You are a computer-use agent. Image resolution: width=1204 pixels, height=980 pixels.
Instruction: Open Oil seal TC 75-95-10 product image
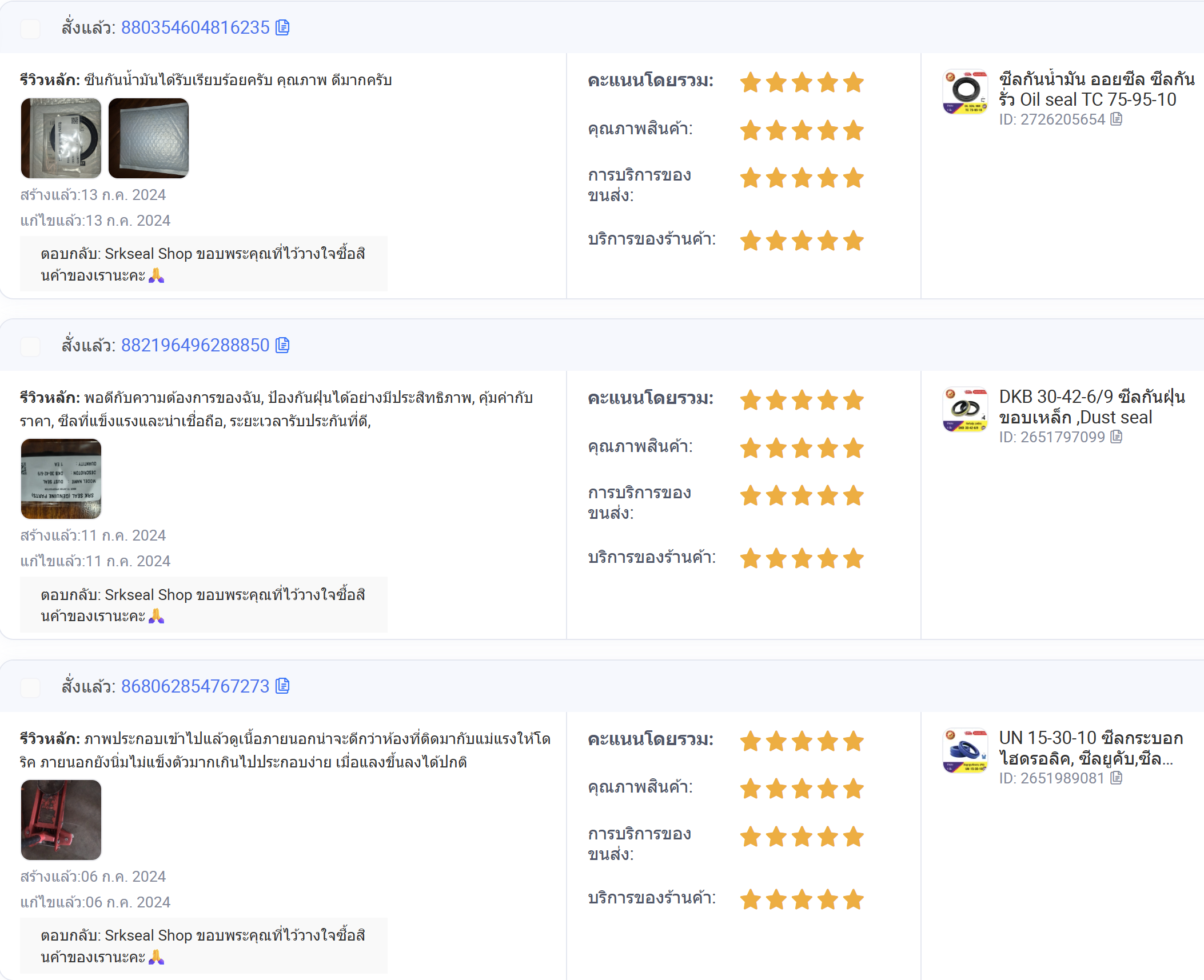coord(966,92)
